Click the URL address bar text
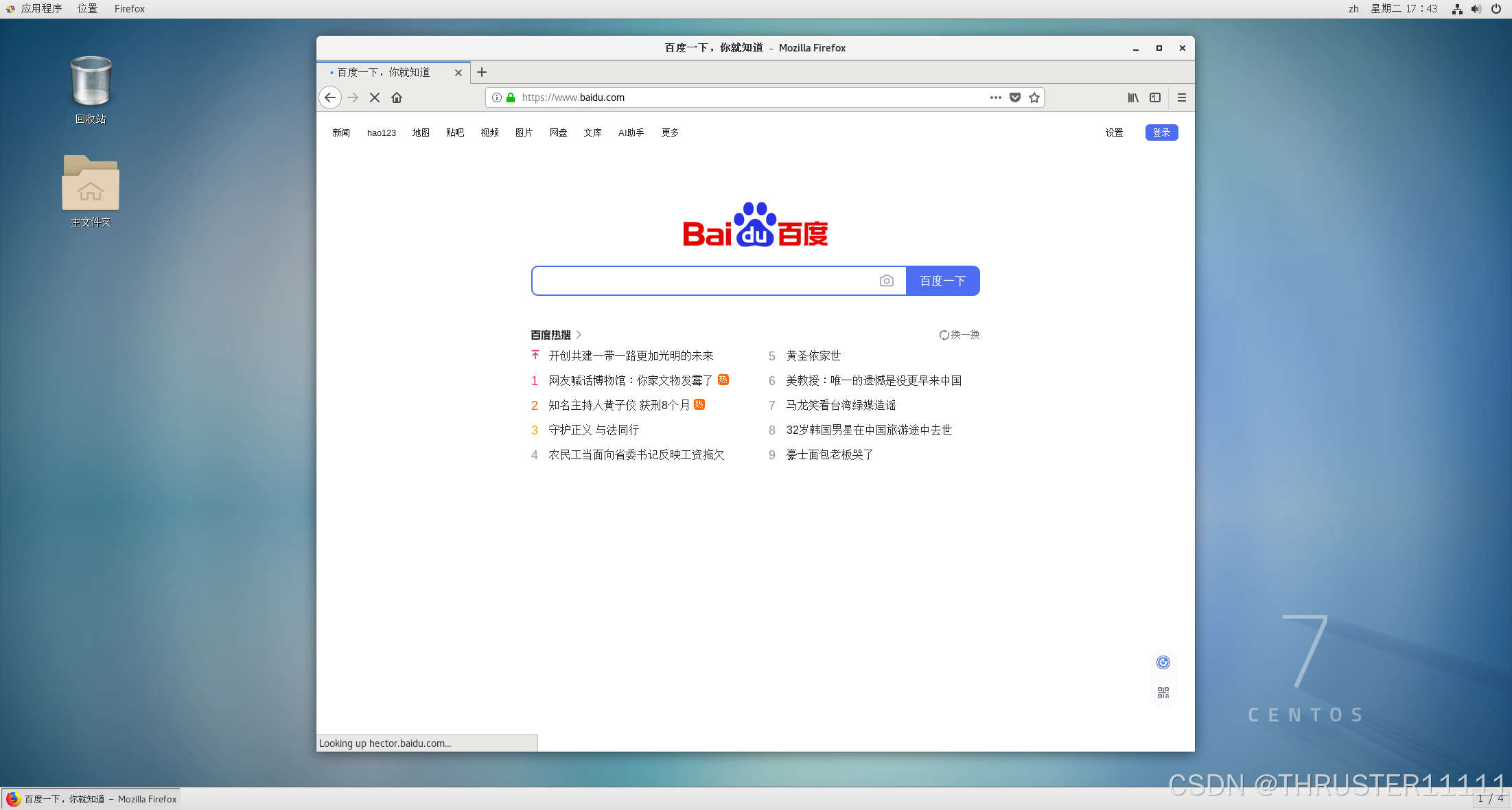1512x810 pixels. (573, 97)
